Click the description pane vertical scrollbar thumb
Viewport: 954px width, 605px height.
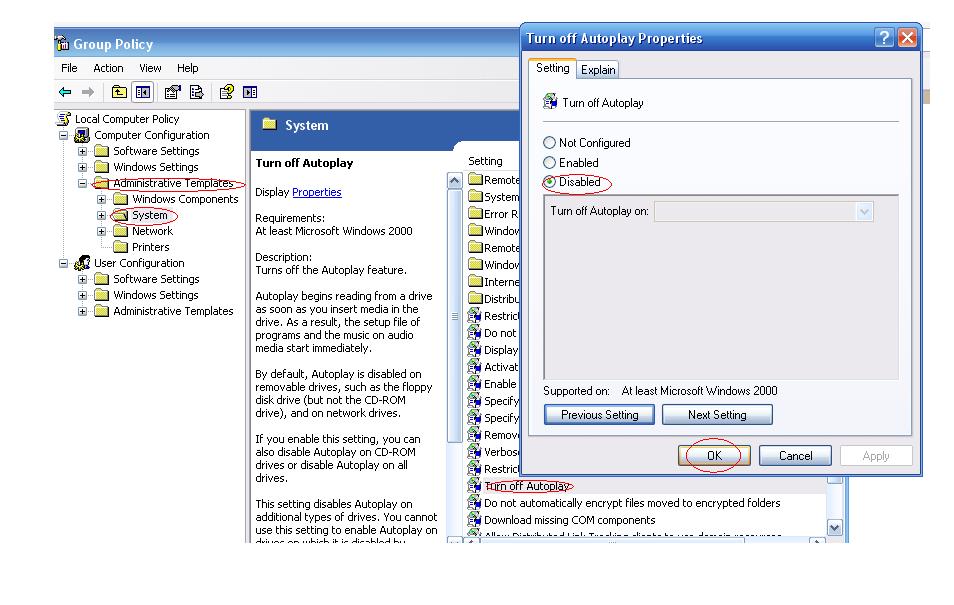coord(454,315)
